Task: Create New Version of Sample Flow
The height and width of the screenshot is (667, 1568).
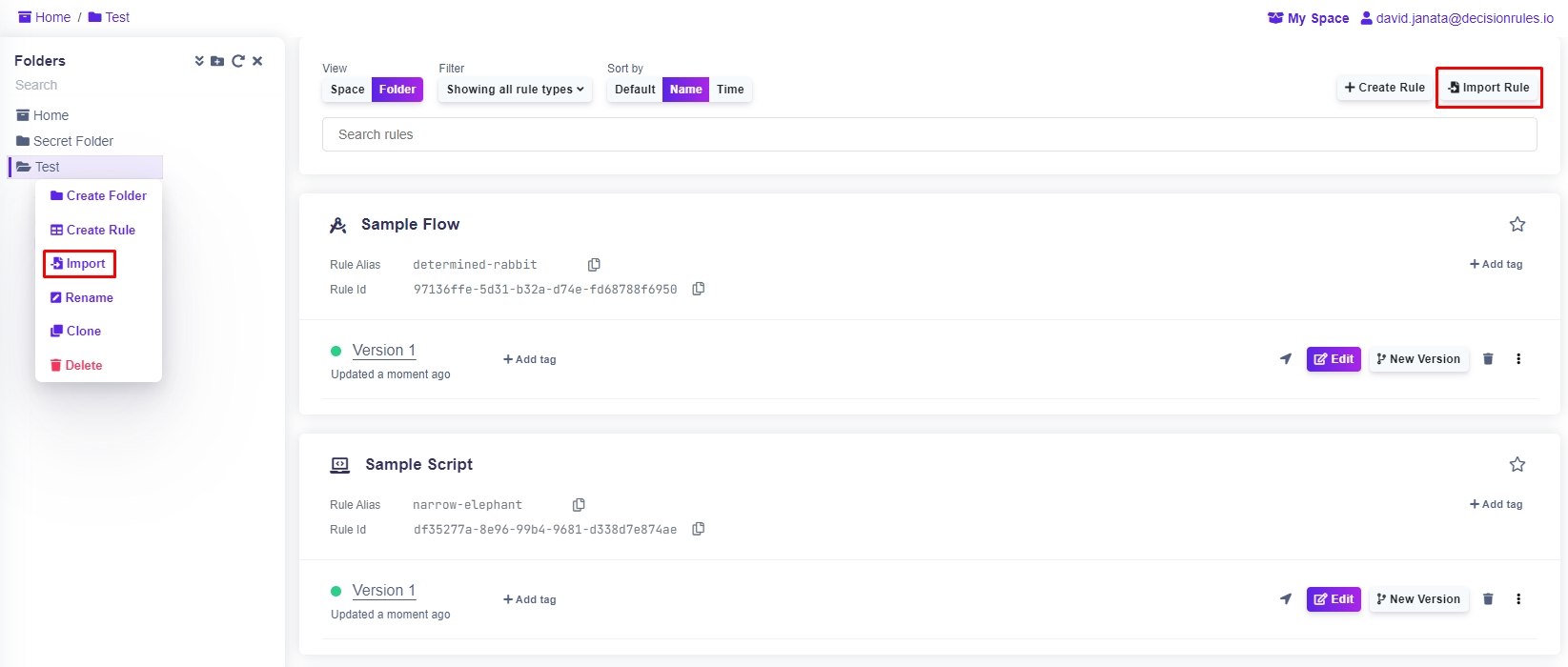Action: tap(1418, 359)
